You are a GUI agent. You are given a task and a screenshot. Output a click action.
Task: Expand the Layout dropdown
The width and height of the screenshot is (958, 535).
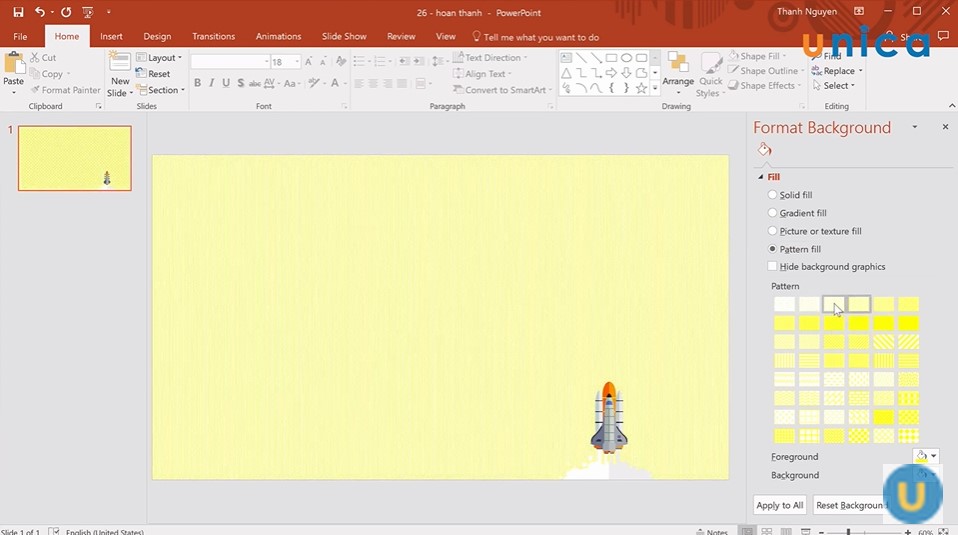160,58
